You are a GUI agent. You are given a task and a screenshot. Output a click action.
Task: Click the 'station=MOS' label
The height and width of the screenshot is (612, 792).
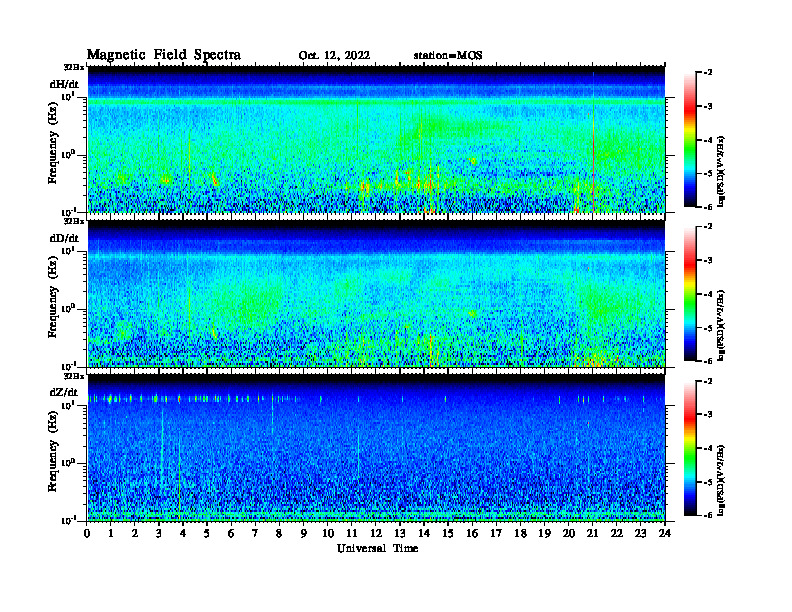448,56
